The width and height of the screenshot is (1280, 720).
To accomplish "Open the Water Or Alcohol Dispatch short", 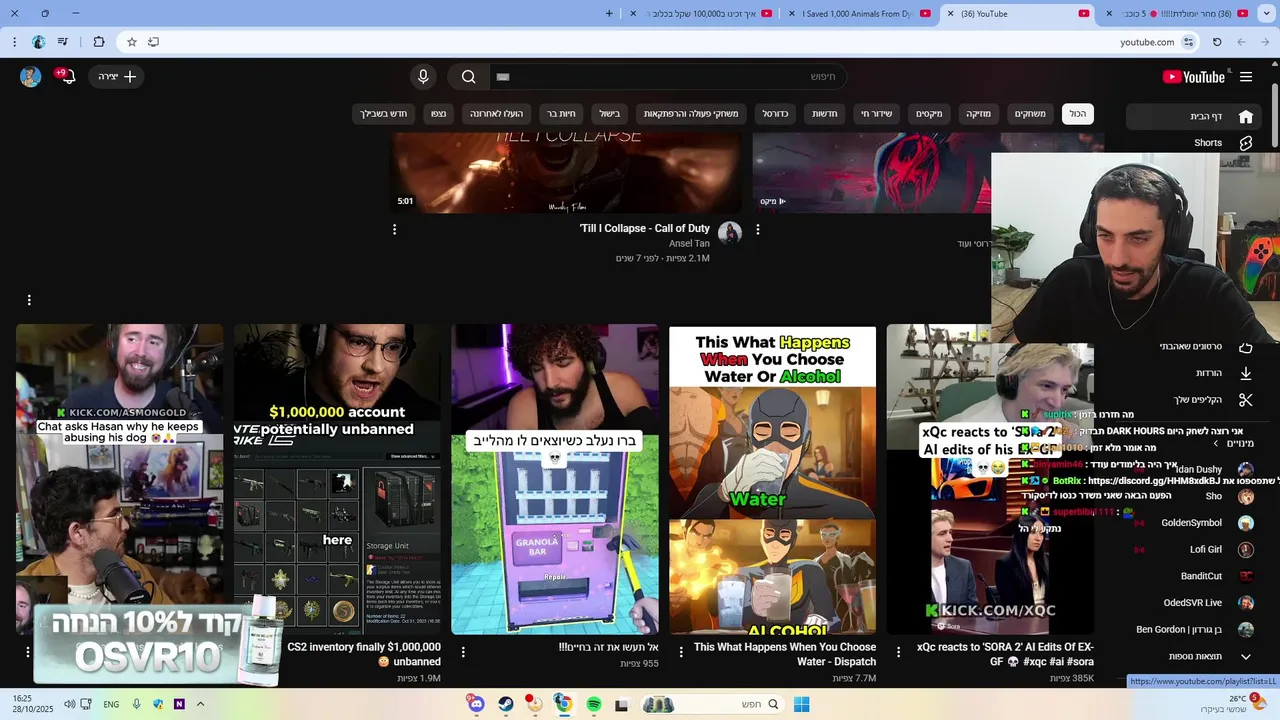I will pyautogui.click(x=772, y=479).
